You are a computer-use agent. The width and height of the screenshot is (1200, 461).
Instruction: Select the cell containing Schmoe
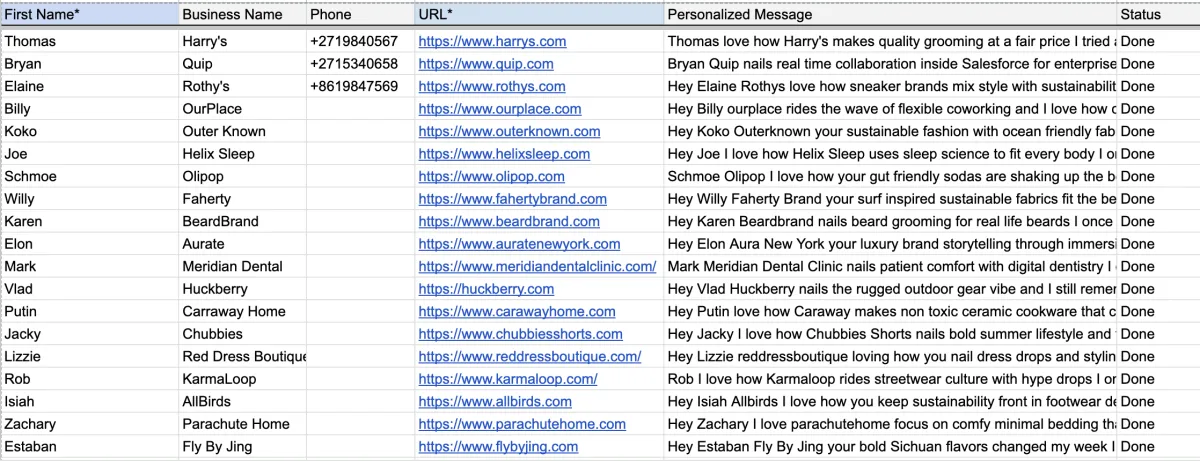[x=89, y=176]
